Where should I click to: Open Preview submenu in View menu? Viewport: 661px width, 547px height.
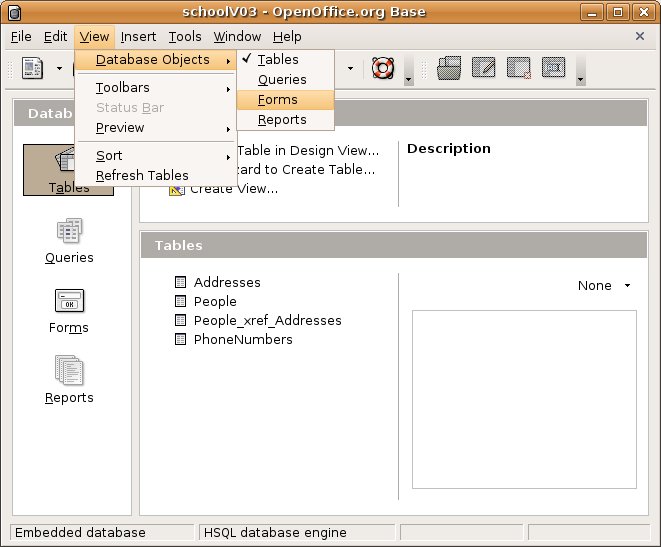pos(156,128)
